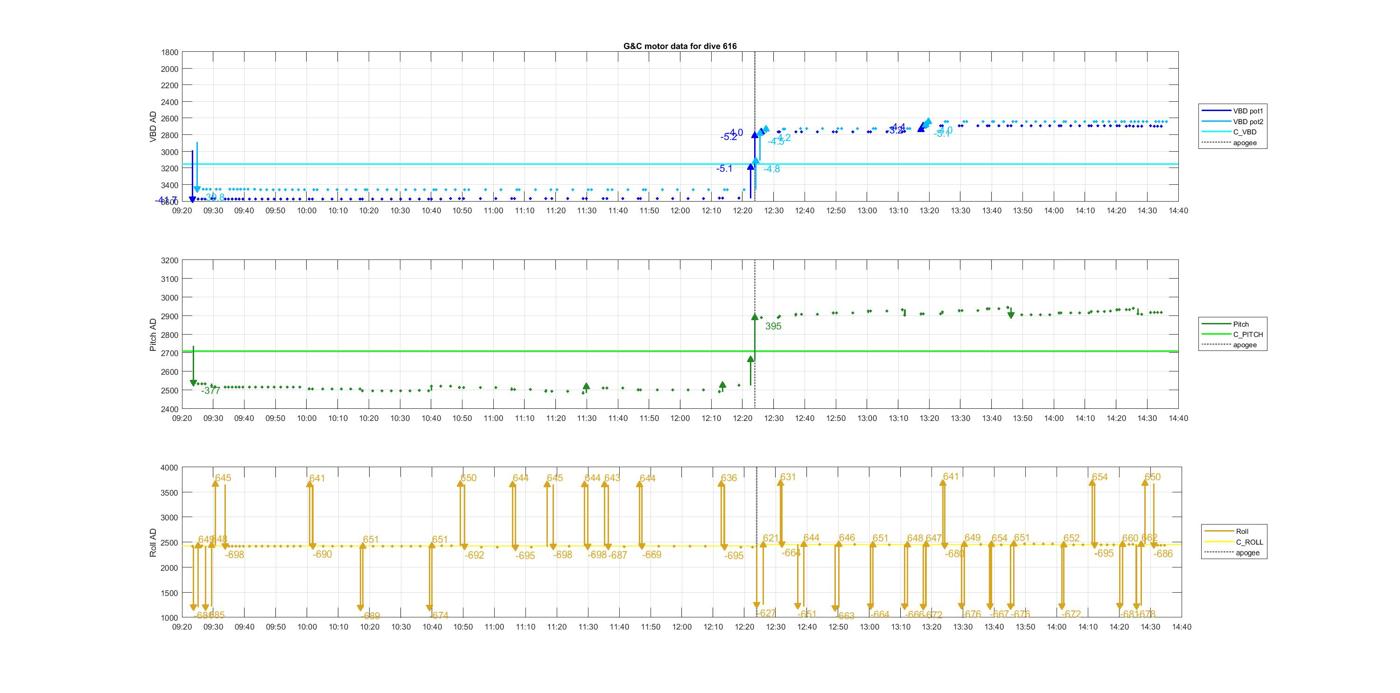Click the "10:00" time tick under the VBD plot

[306, 210]
